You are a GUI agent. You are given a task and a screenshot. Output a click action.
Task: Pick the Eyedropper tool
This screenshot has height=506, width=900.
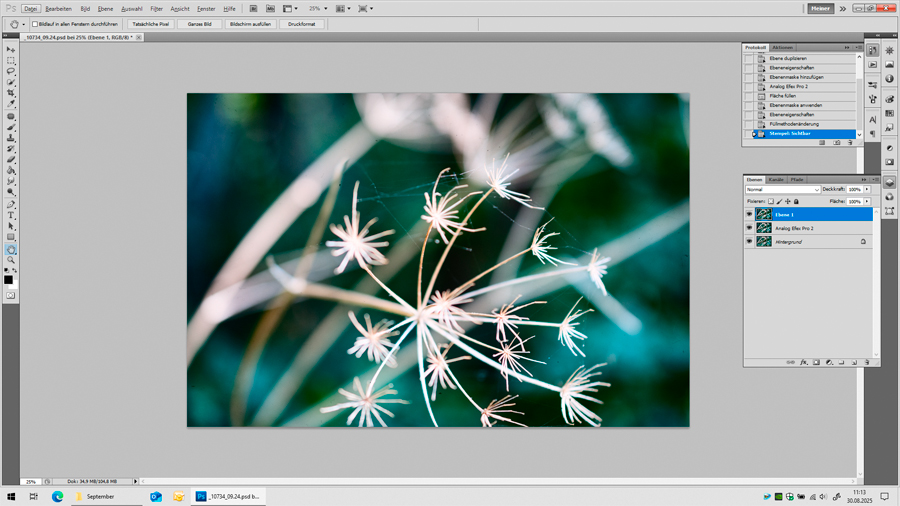(x=11, y=104)
